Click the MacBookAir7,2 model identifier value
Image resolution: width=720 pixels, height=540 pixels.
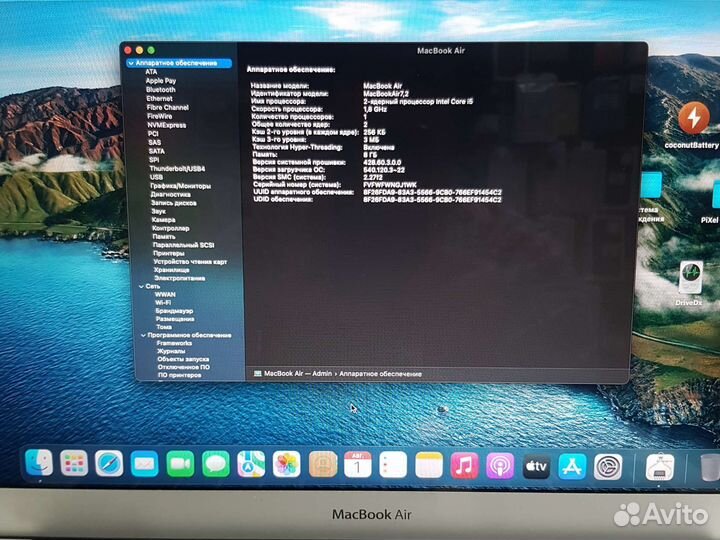(x=386, y=94)
